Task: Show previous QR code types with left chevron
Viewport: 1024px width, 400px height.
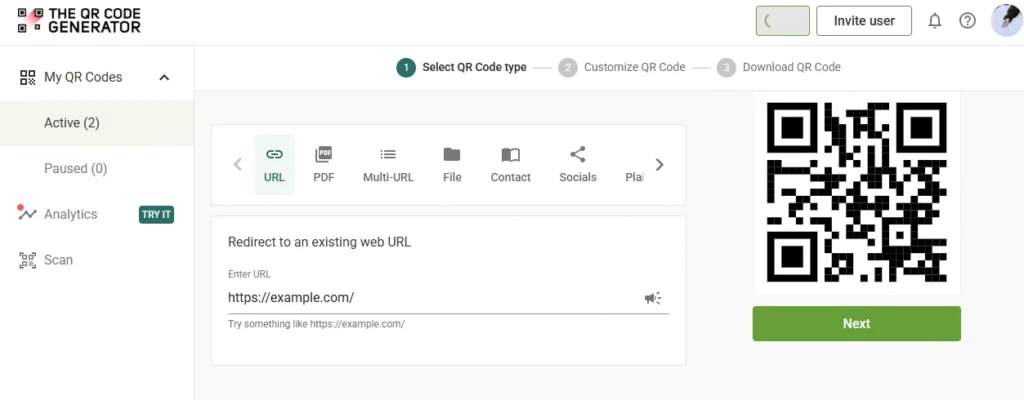Action: click(x=238, y=165)
